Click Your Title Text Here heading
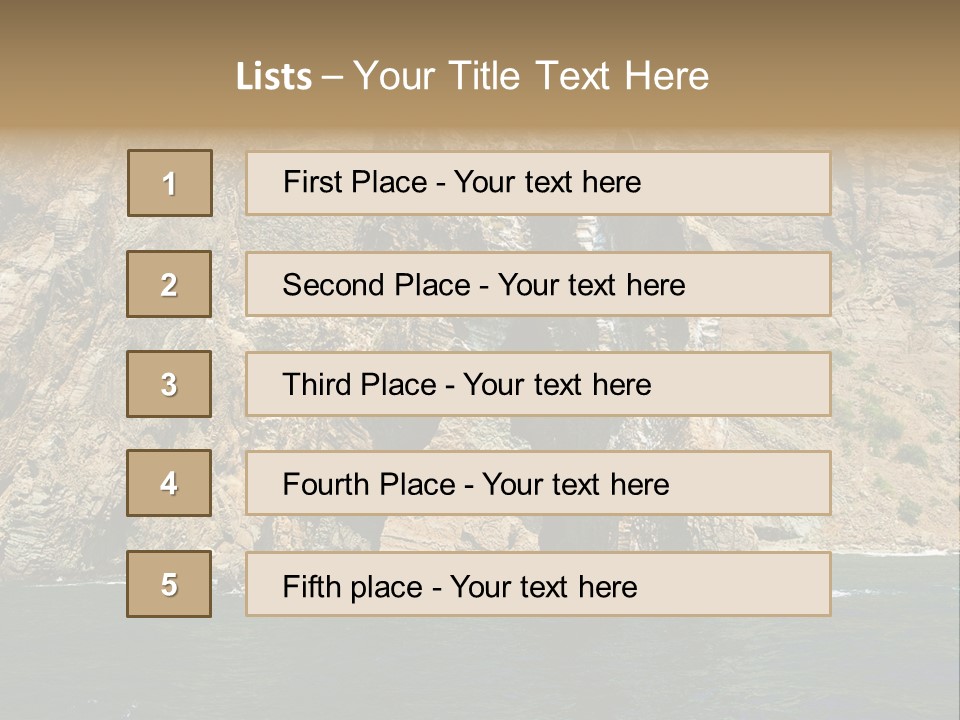 point(531,76)
